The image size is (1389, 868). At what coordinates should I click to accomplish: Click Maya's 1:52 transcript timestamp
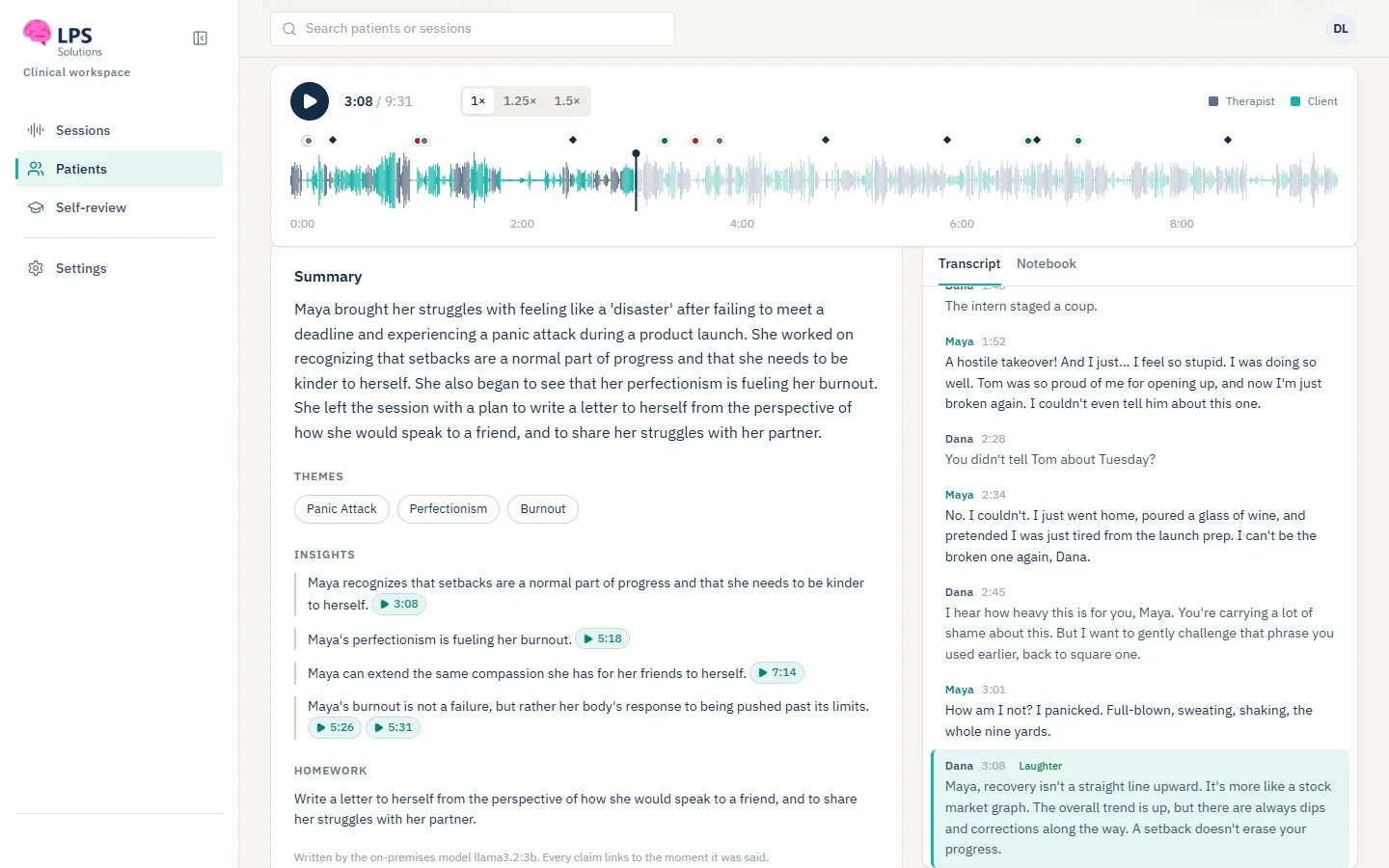pos(994,341)
